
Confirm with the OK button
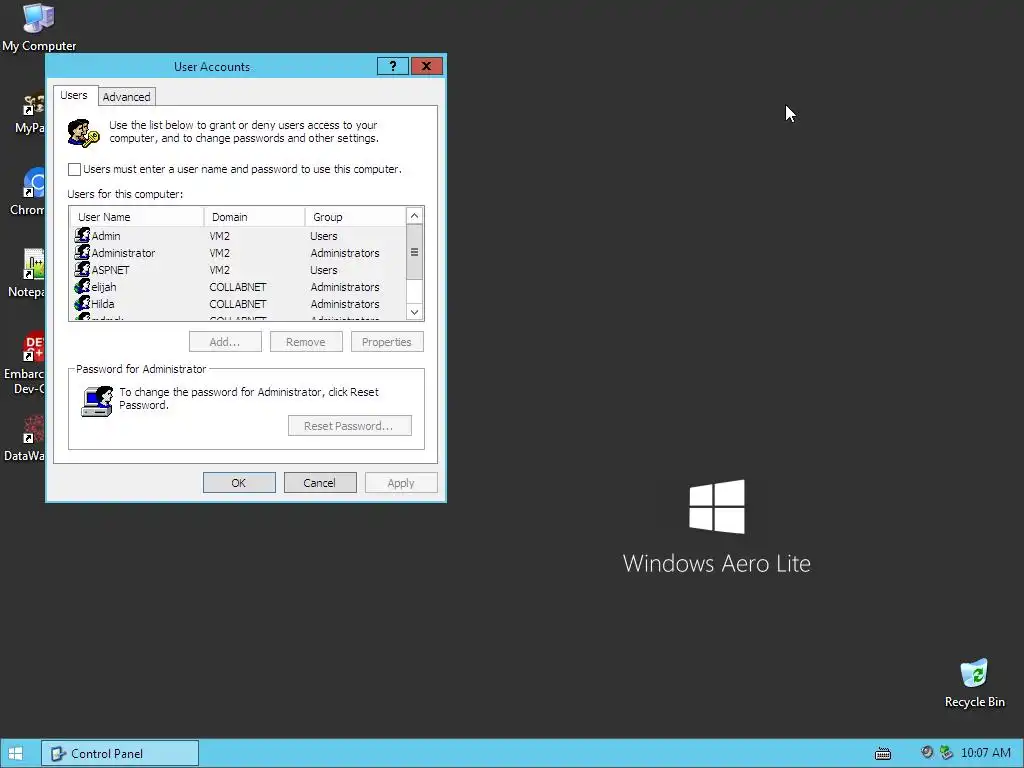pos(239,483)
